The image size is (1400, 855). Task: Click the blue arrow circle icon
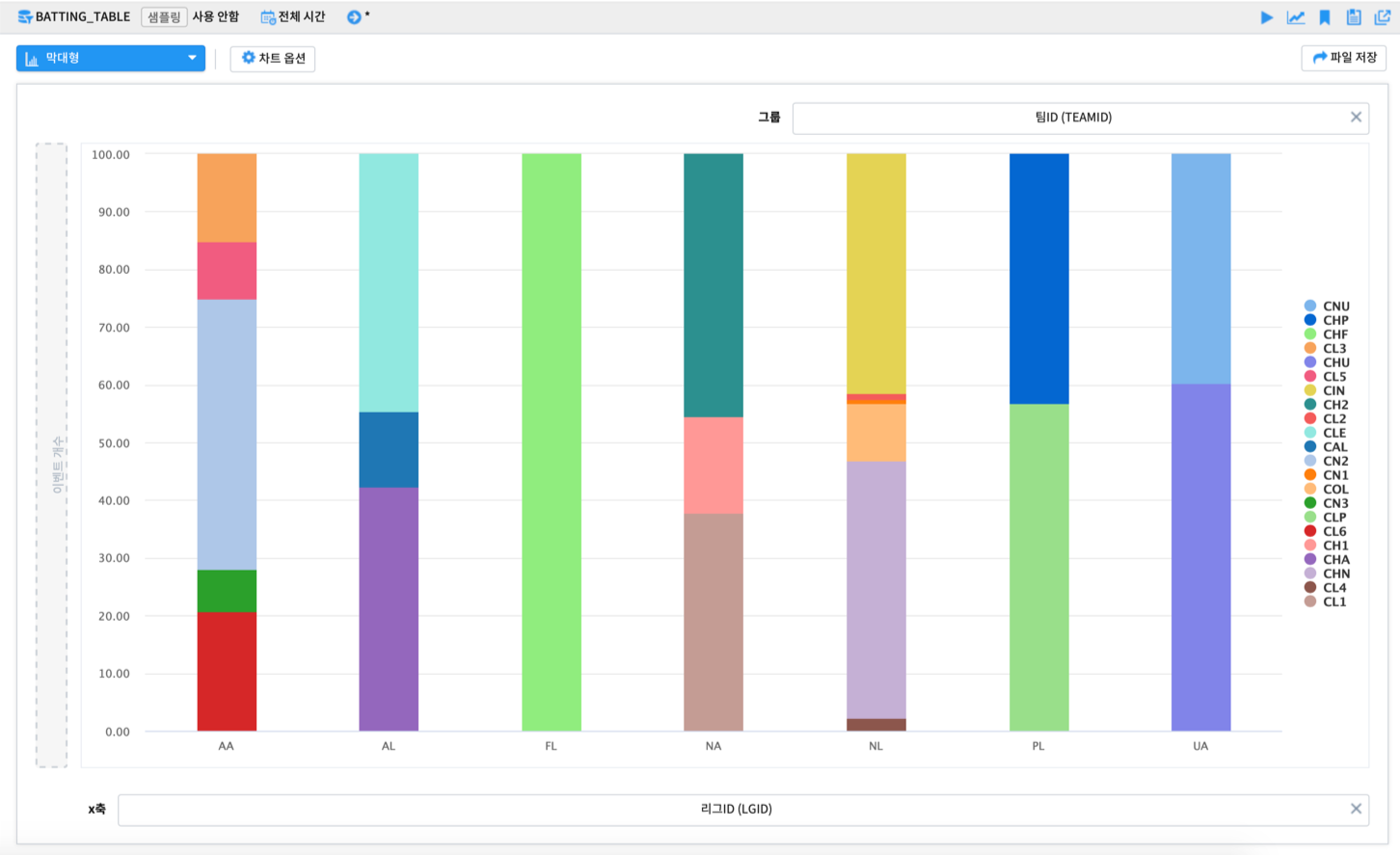coord(354,17)
